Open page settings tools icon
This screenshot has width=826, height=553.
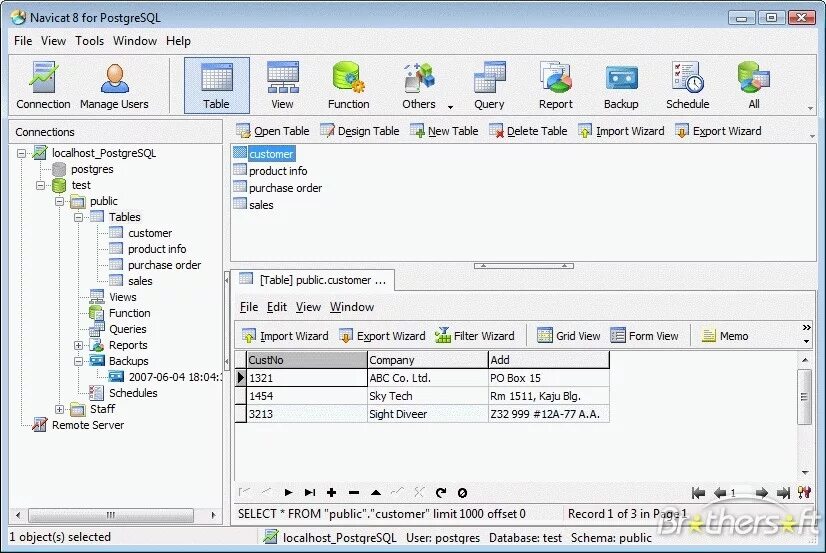tap(804, 493)
